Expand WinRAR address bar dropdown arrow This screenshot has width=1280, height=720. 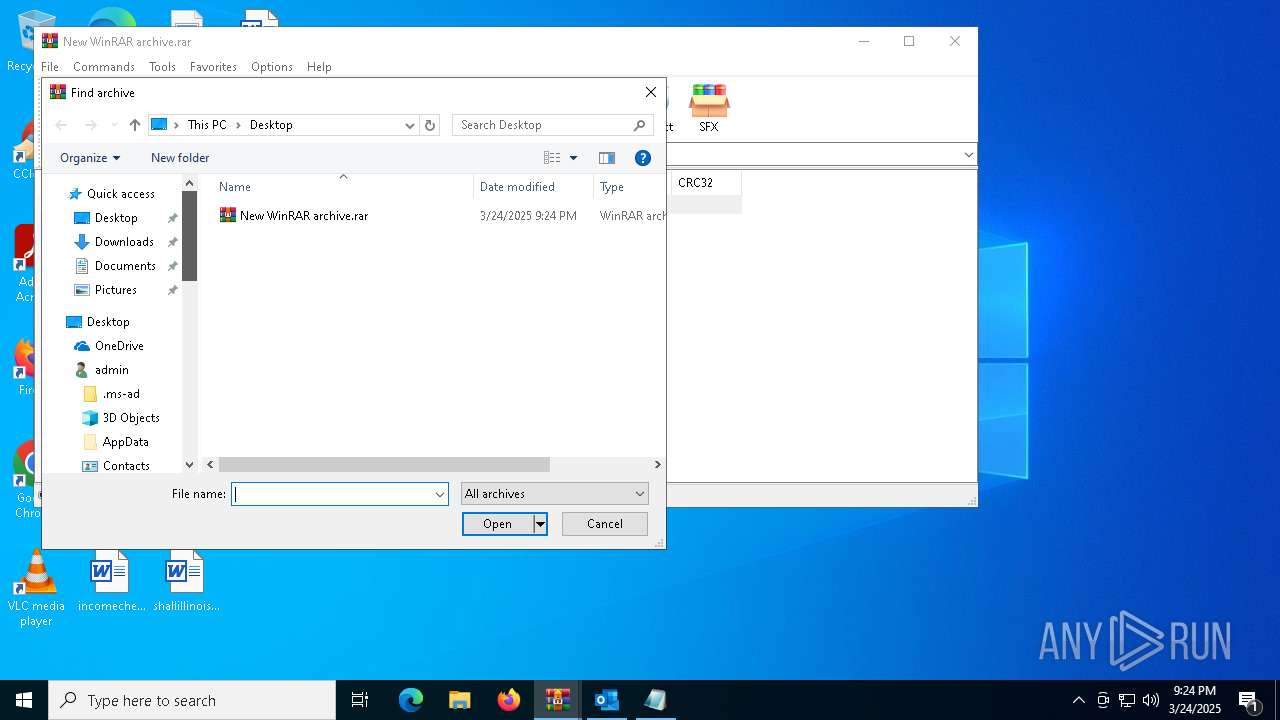coord(968,155)
